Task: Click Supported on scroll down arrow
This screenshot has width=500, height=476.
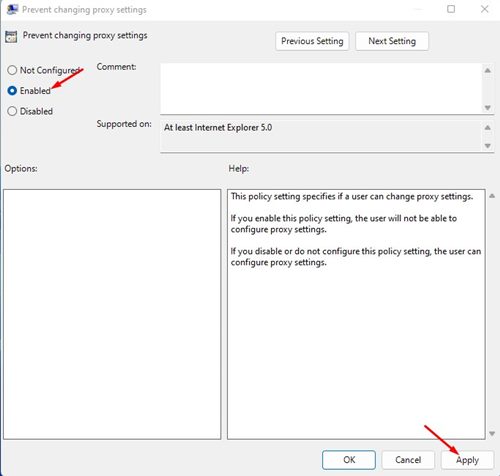Action: click(488, 146)
